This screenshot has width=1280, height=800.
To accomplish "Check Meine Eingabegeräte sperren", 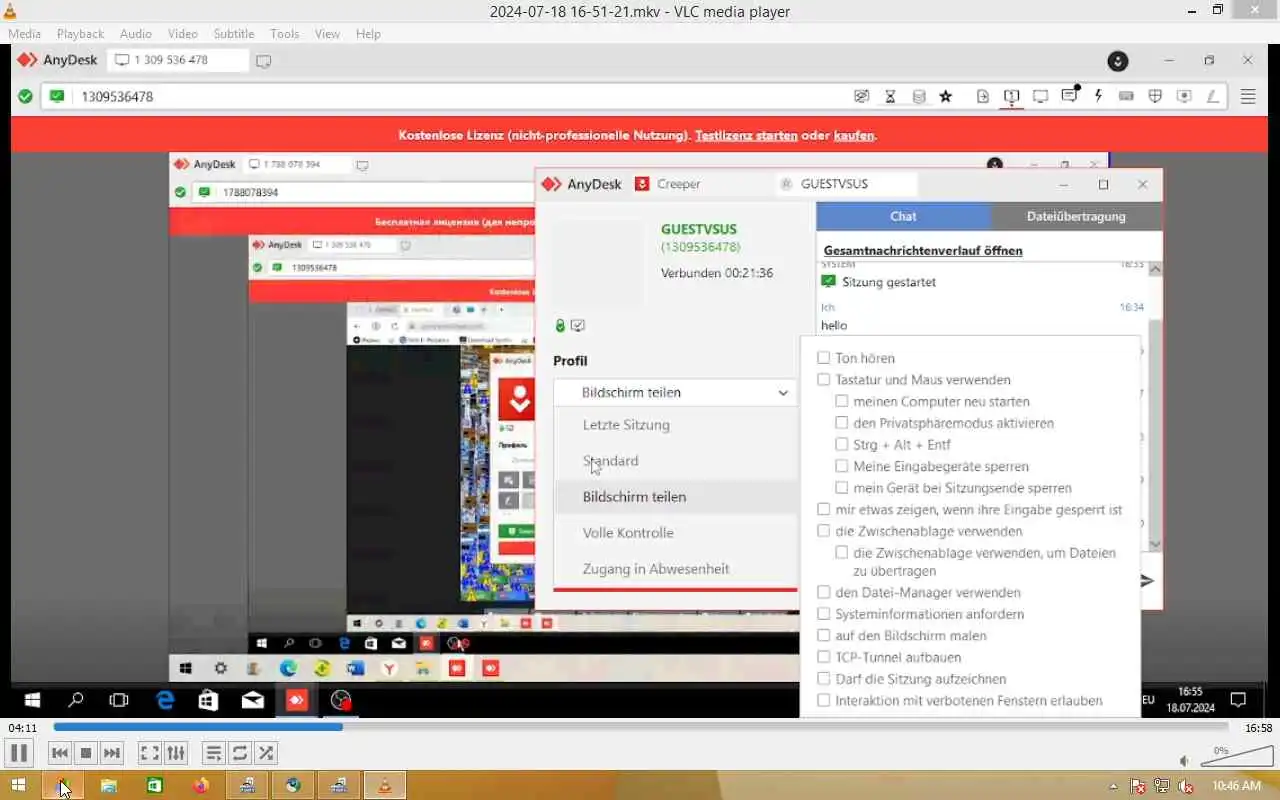I will pyautogui.click(x=842, y=466).
